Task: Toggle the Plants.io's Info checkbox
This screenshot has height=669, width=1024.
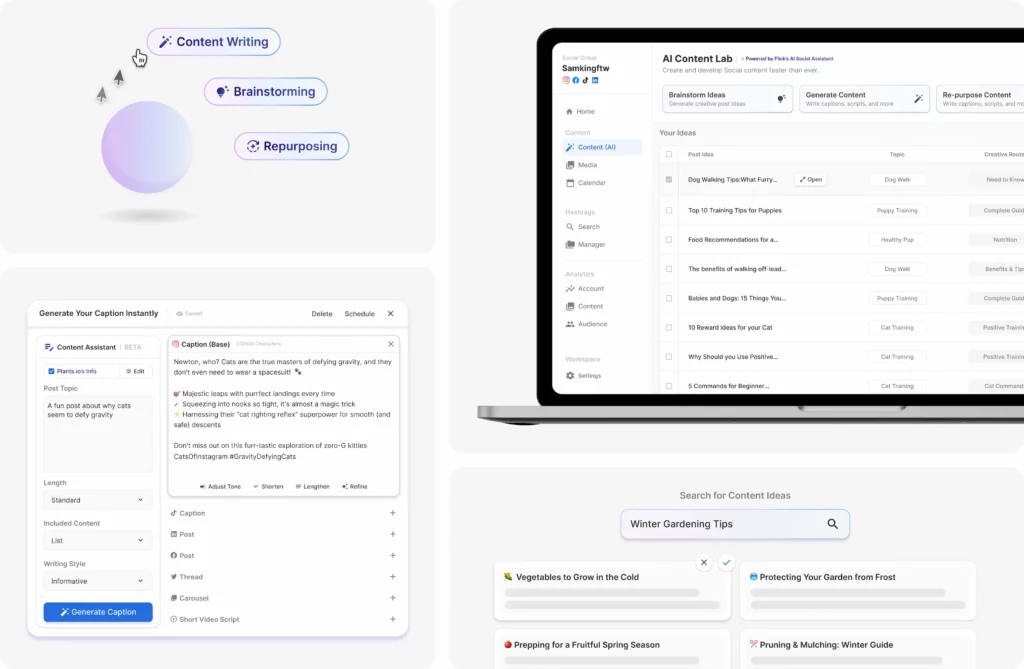Action: coord(52,371)
